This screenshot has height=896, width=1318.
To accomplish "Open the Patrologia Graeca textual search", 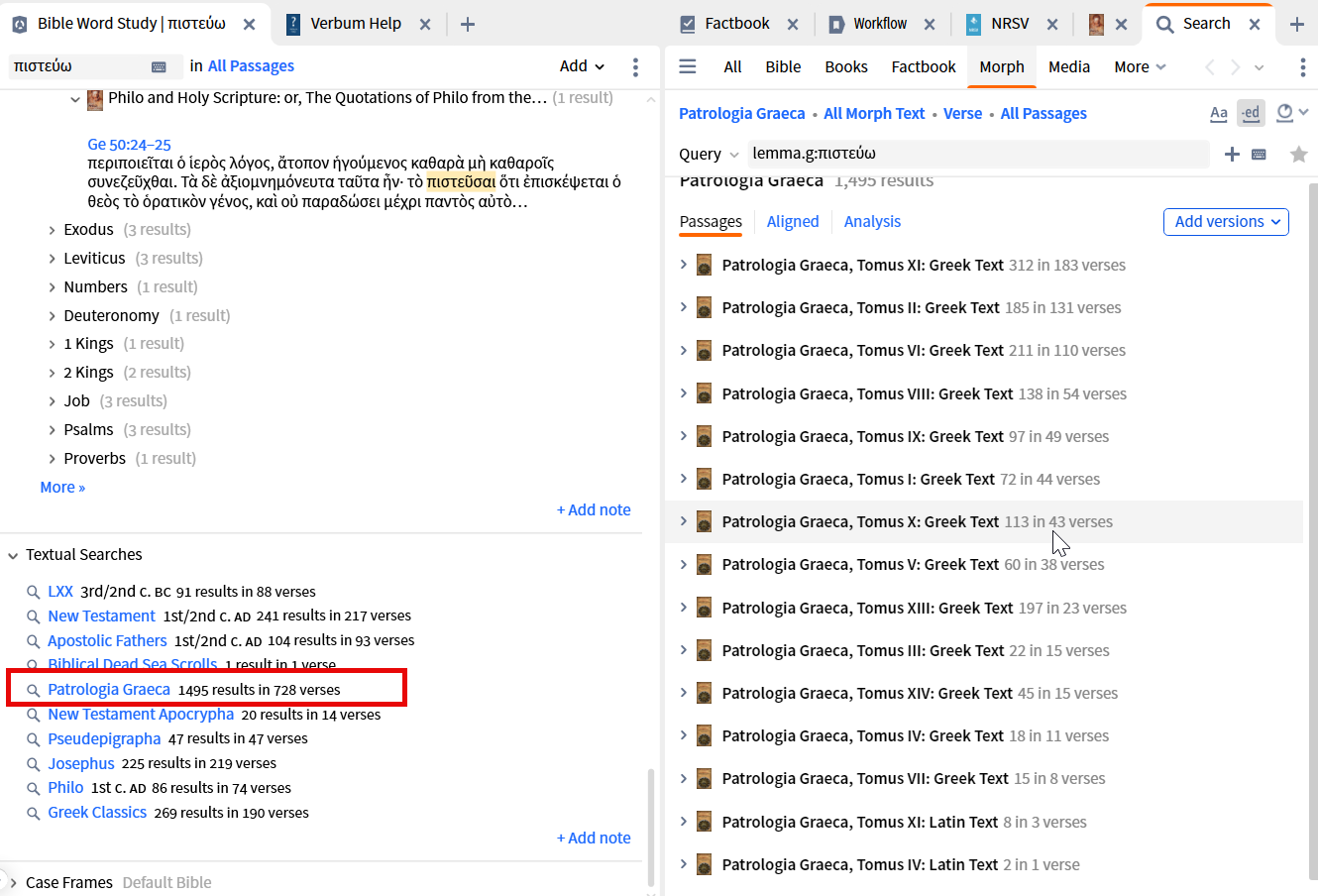I will [x=109, y=690].
